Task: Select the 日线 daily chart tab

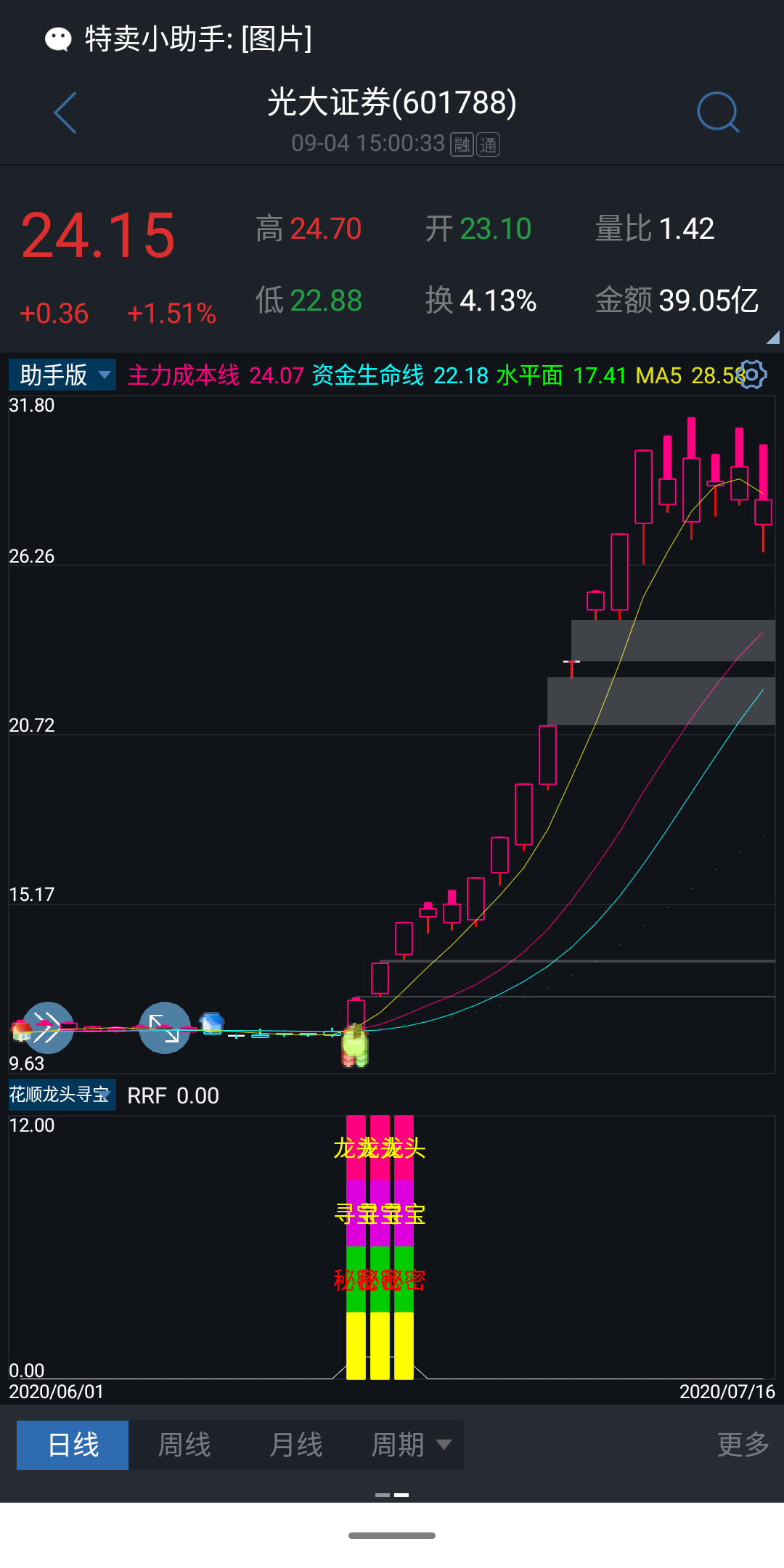Action: tap(73, 1445)
